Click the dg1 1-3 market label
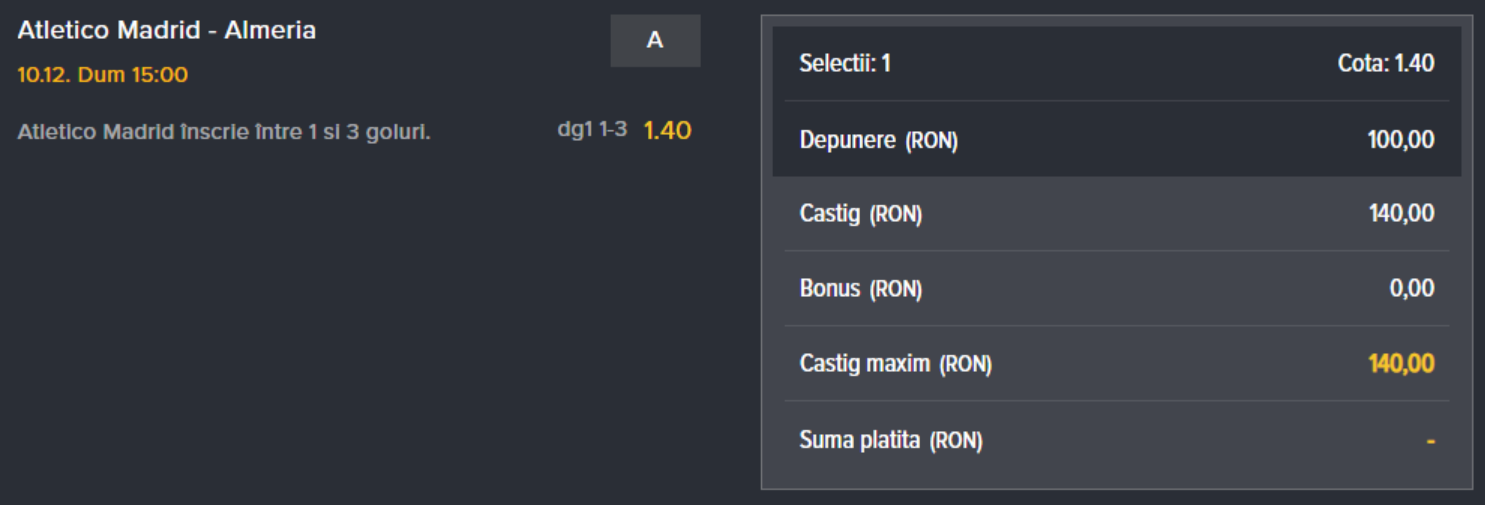This screenshot has width=1485, height=505. (x=592, y=130)
